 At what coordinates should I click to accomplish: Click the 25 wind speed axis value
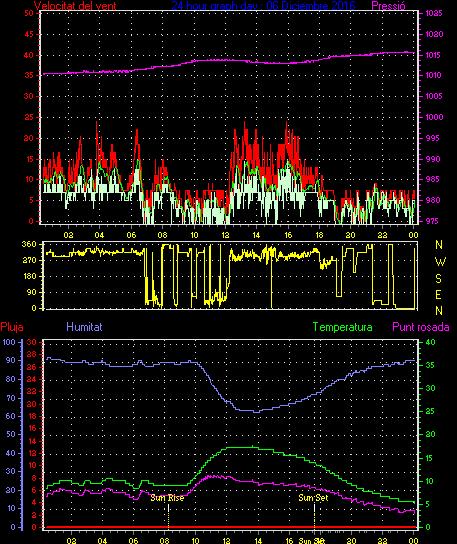[x=29, y=117]
